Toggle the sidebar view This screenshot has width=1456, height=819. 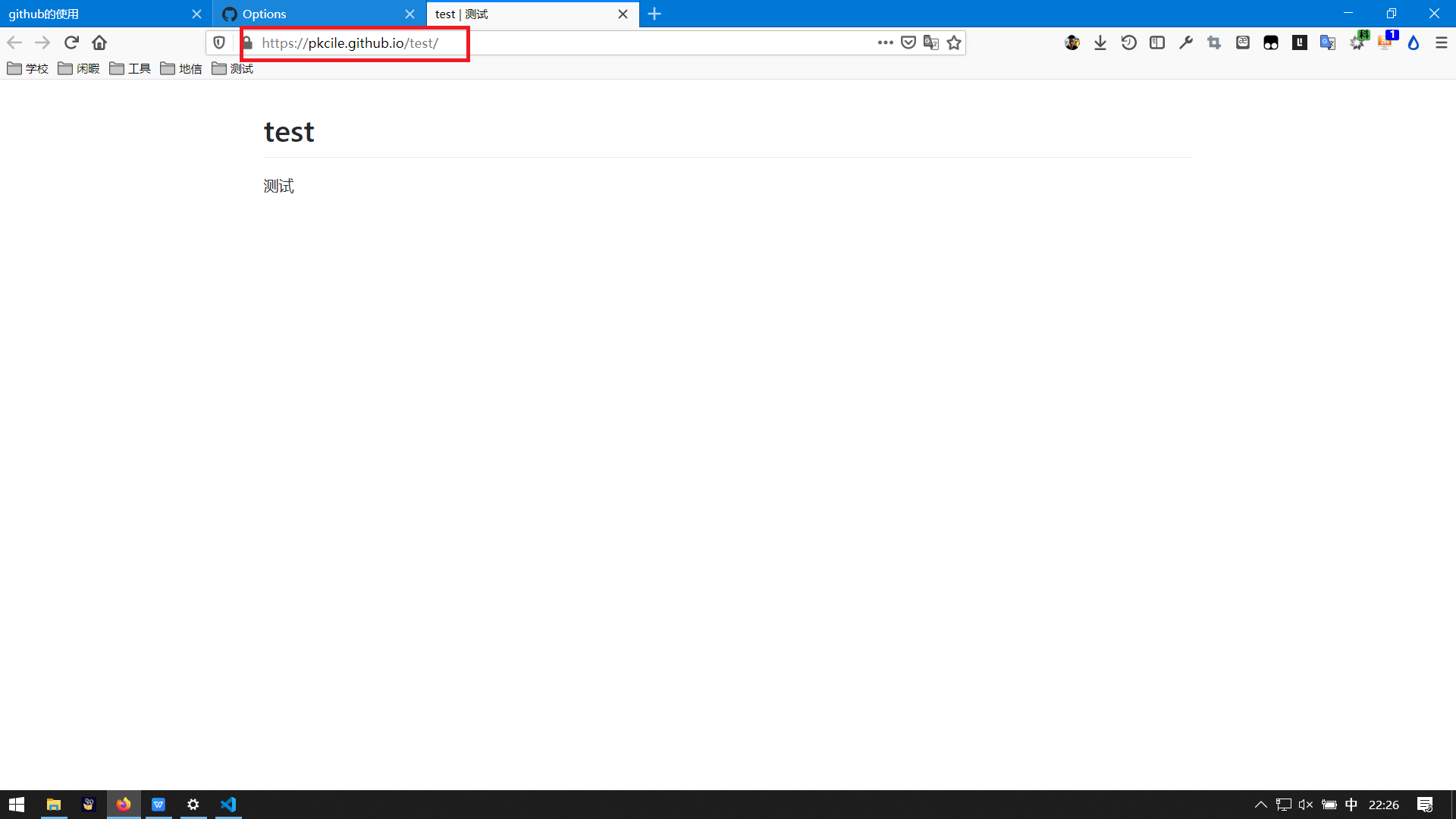coord(1157,42)
